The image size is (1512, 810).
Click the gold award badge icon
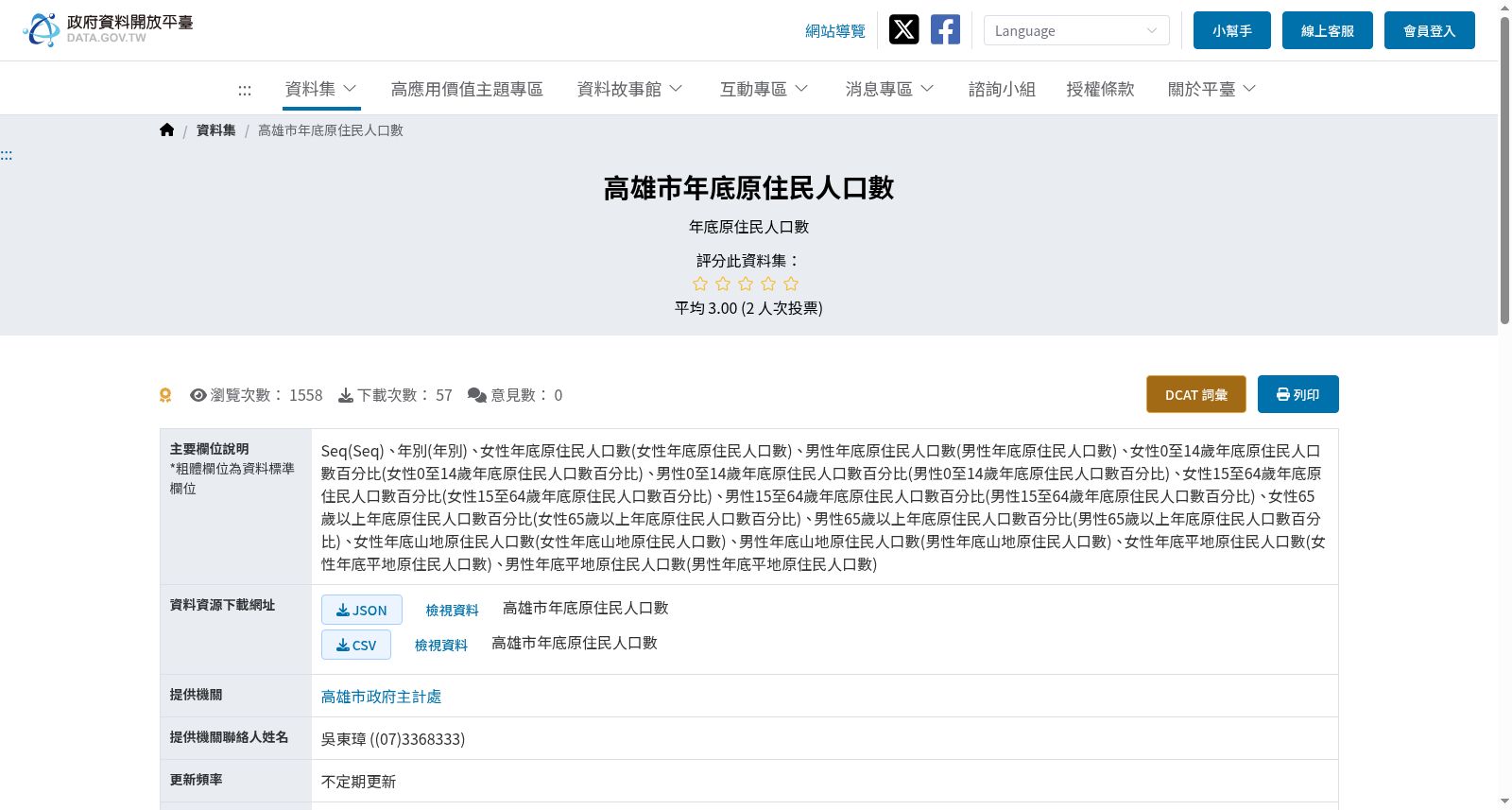[165, 395]
